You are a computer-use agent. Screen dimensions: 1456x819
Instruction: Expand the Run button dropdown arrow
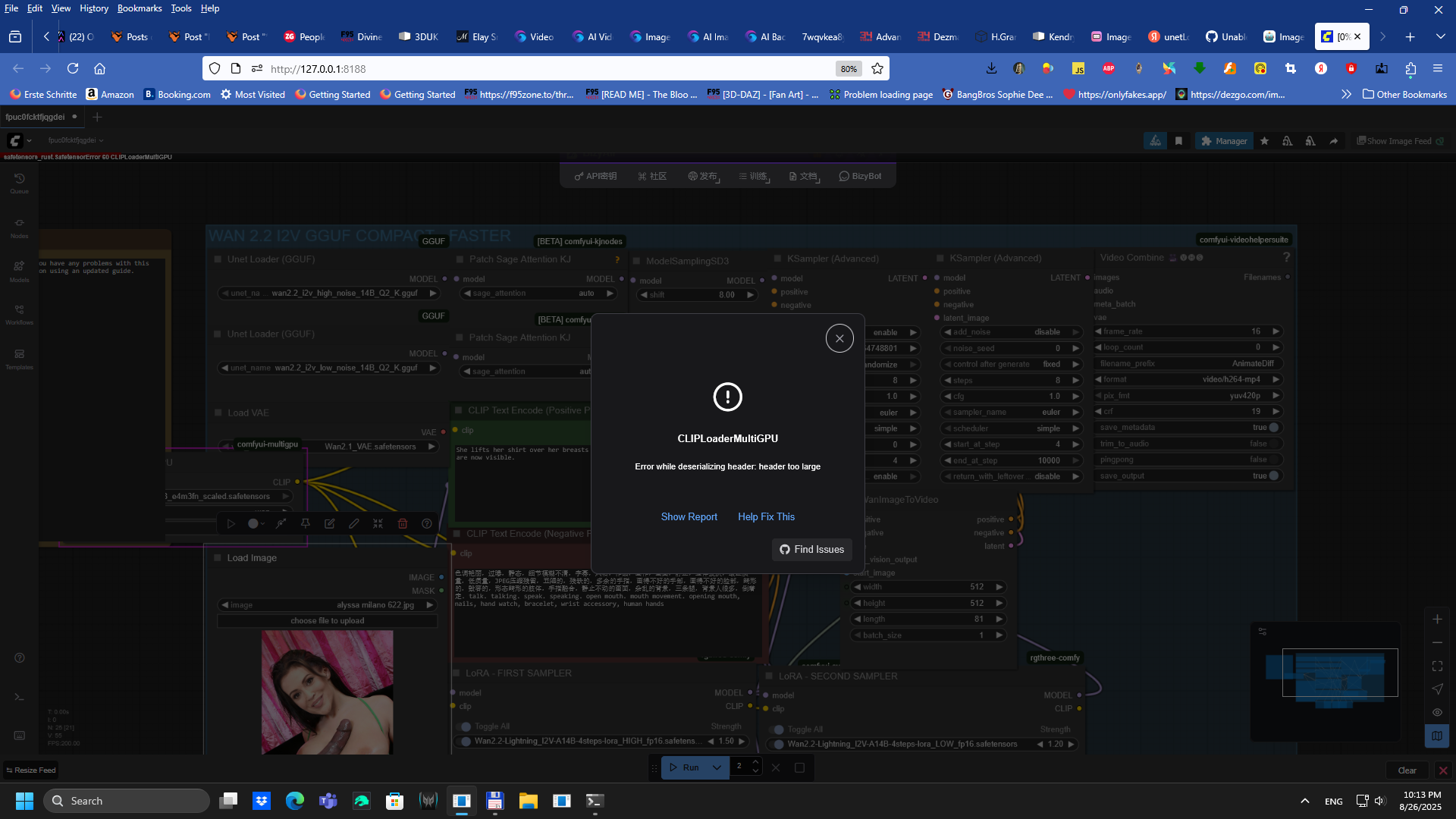[x=716, y=767]
